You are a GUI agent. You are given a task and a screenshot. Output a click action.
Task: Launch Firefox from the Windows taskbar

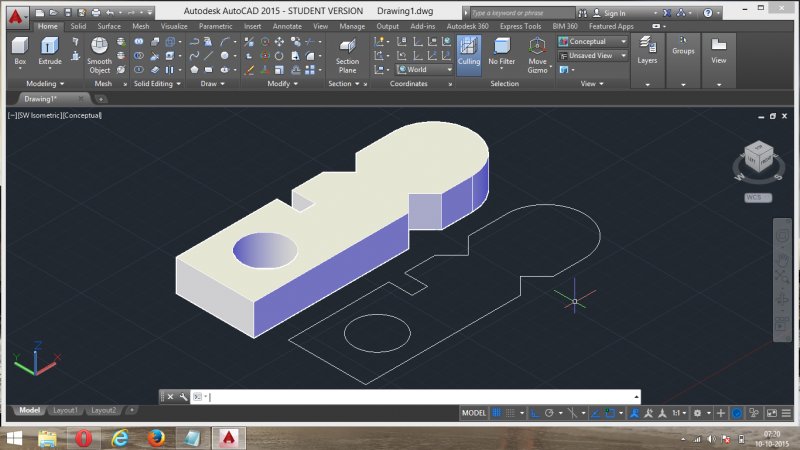[x=155, y=438]
